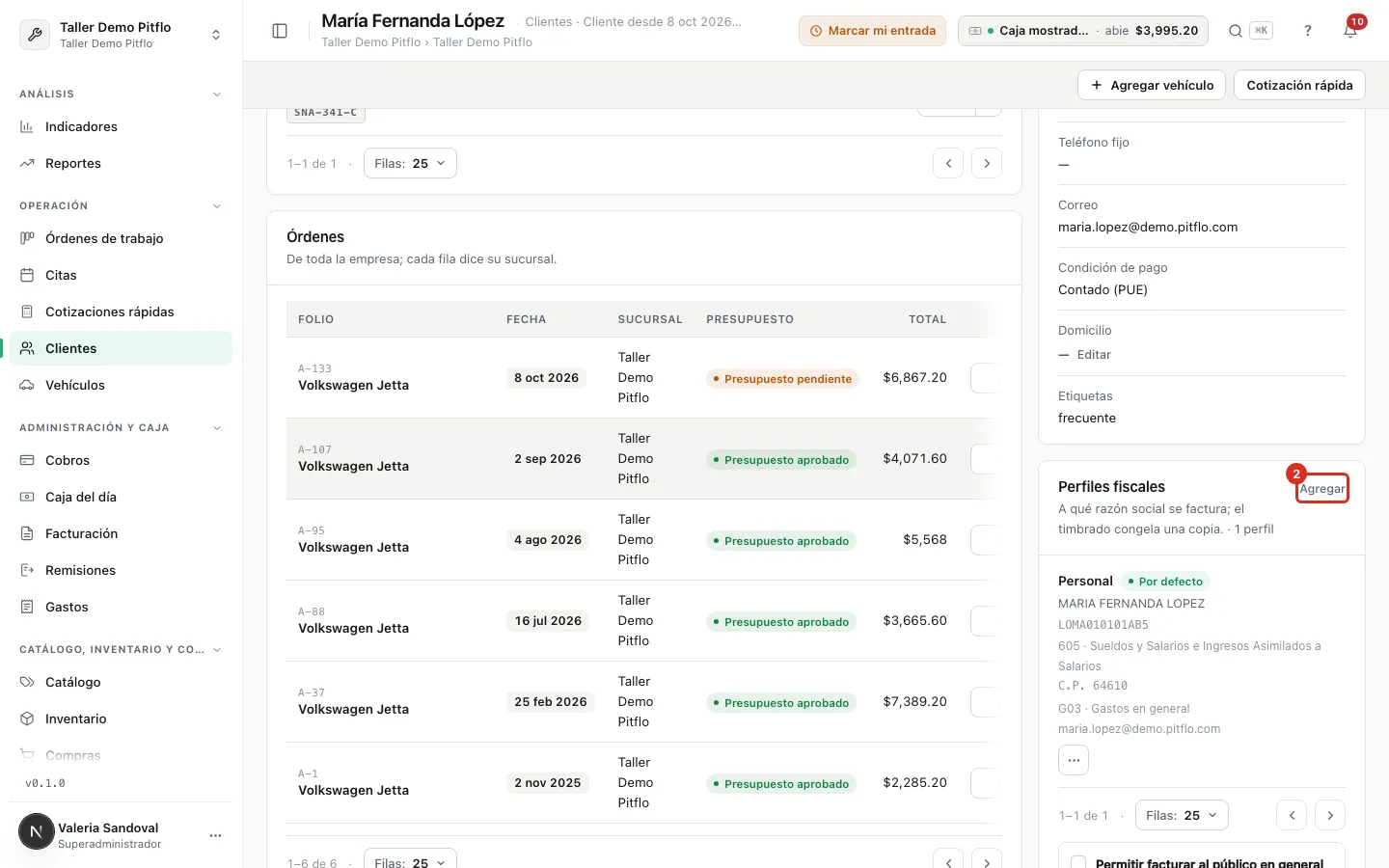Click Agregar vehículo button

pyautogui.click(x=1152, y=85)
